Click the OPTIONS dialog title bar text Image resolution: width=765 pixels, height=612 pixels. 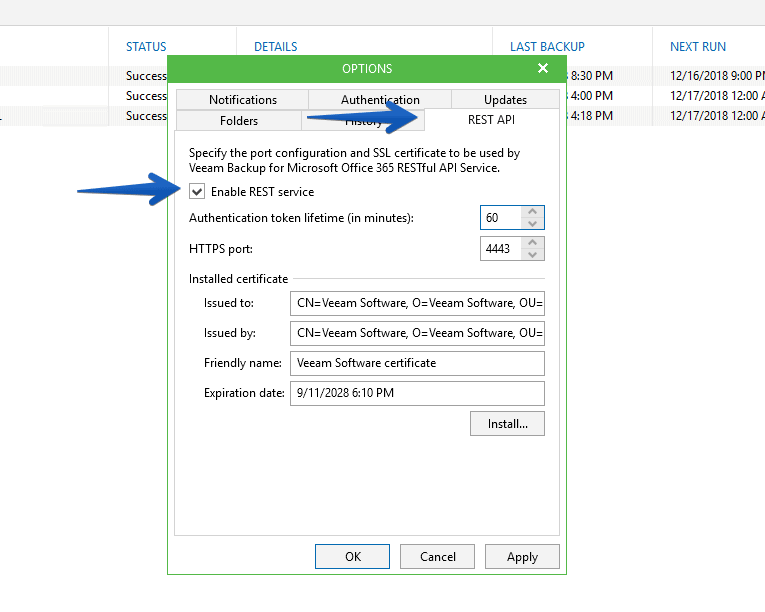click(x=367, y=69)
